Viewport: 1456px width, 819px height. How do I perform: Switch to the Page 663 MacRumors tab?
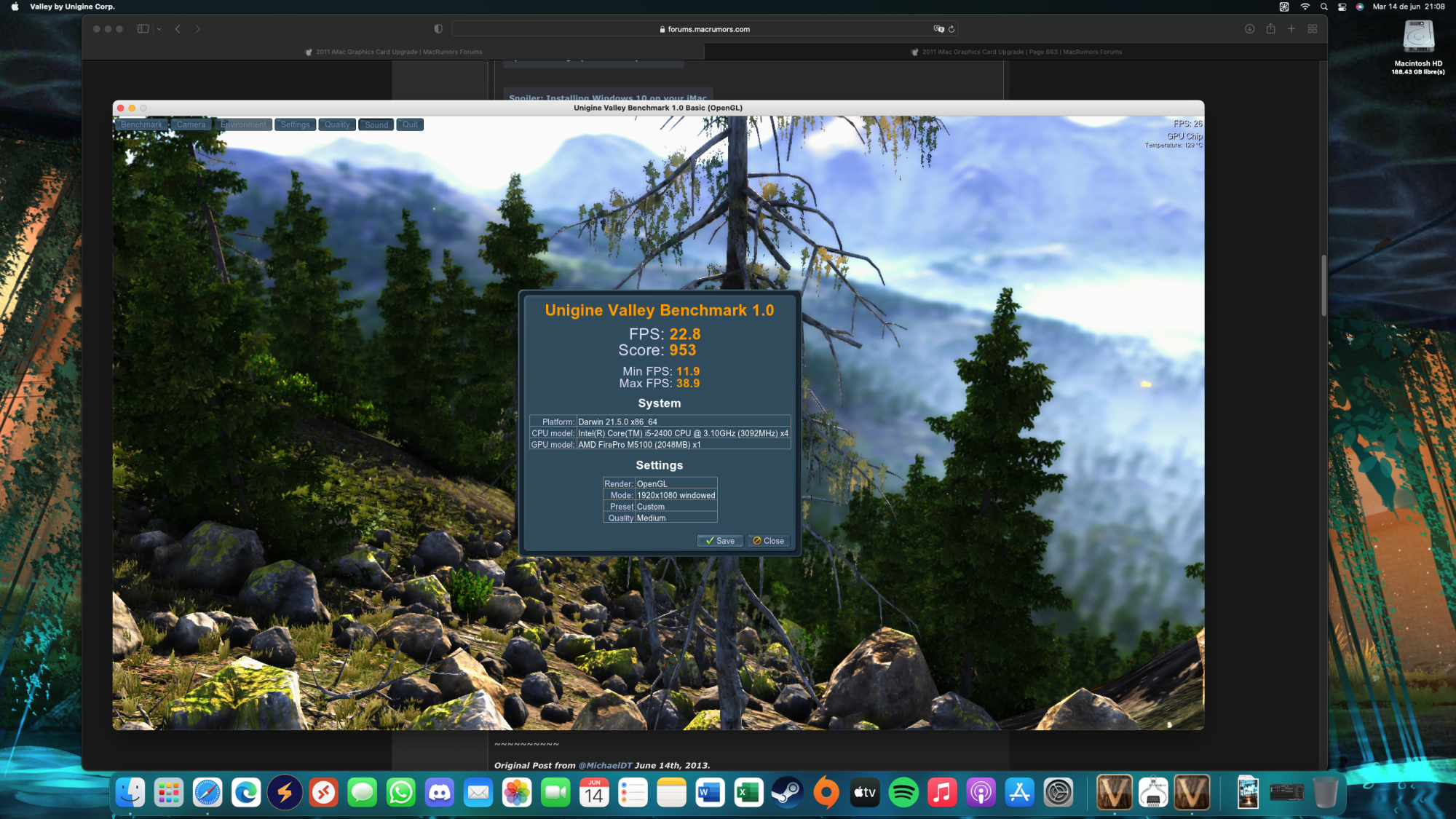pos(1016,52)
